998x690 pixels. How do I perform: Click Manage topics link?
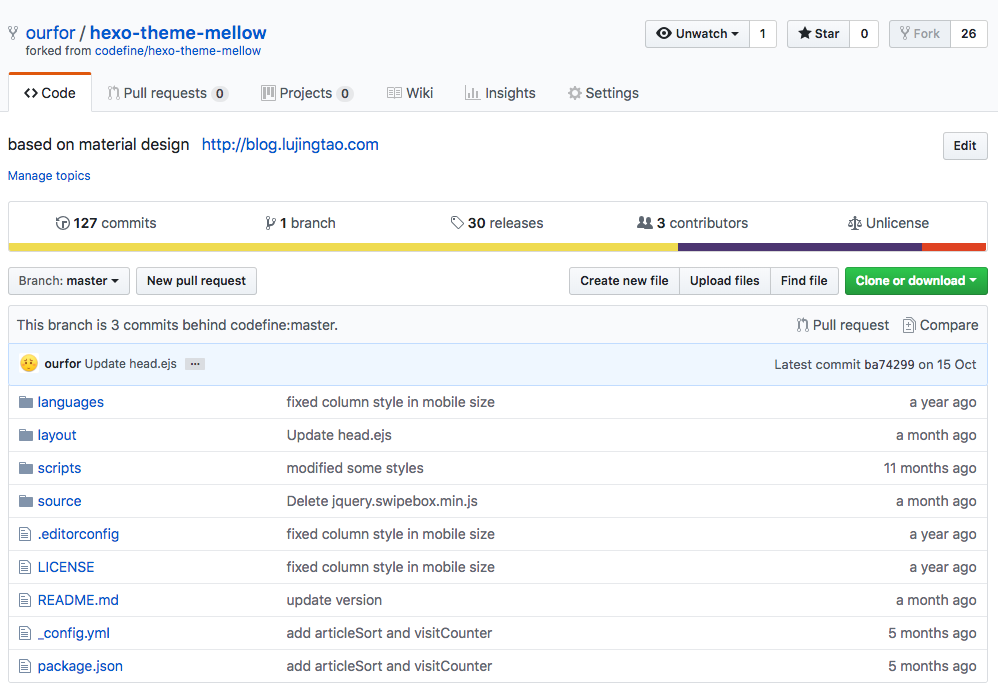click(x=49, y=176)
